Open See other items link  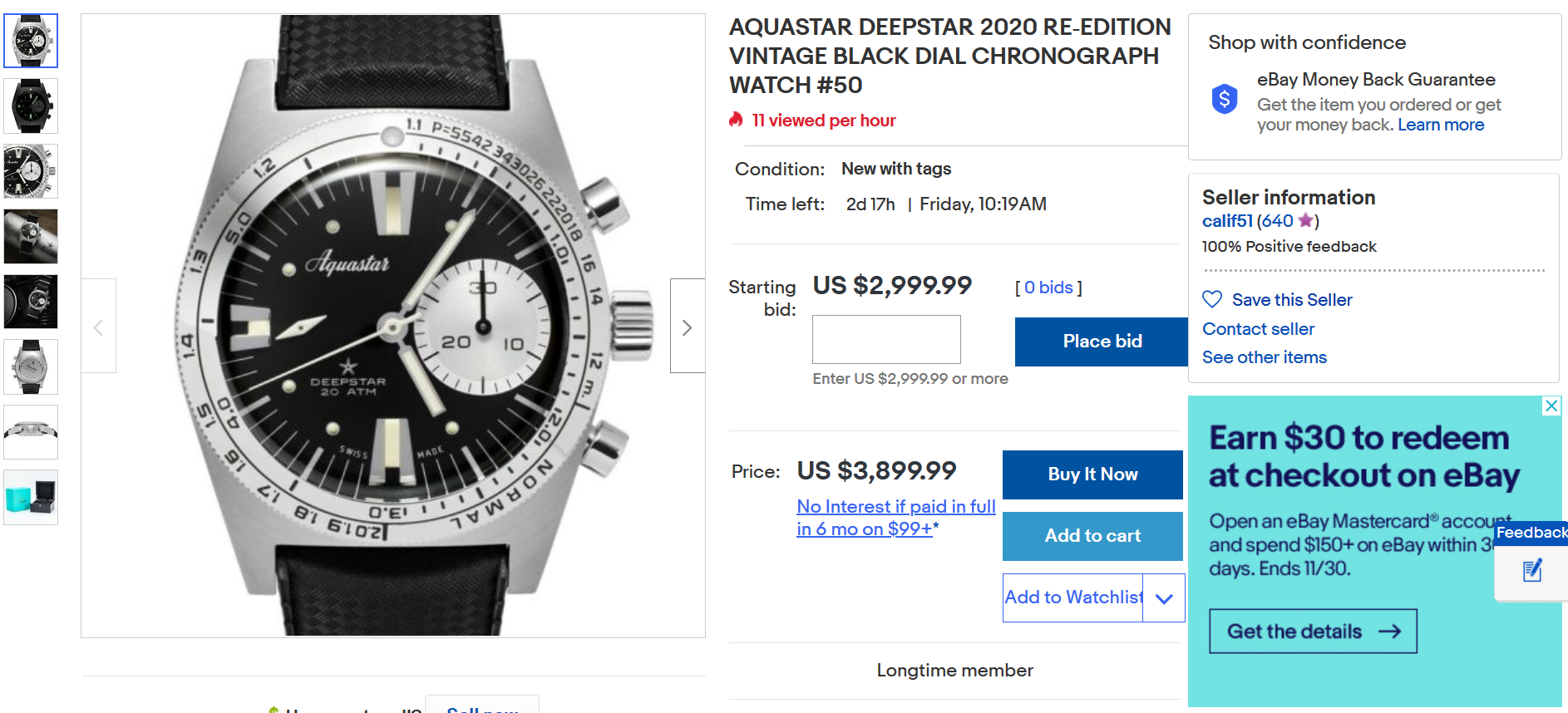pos(1264,357)
